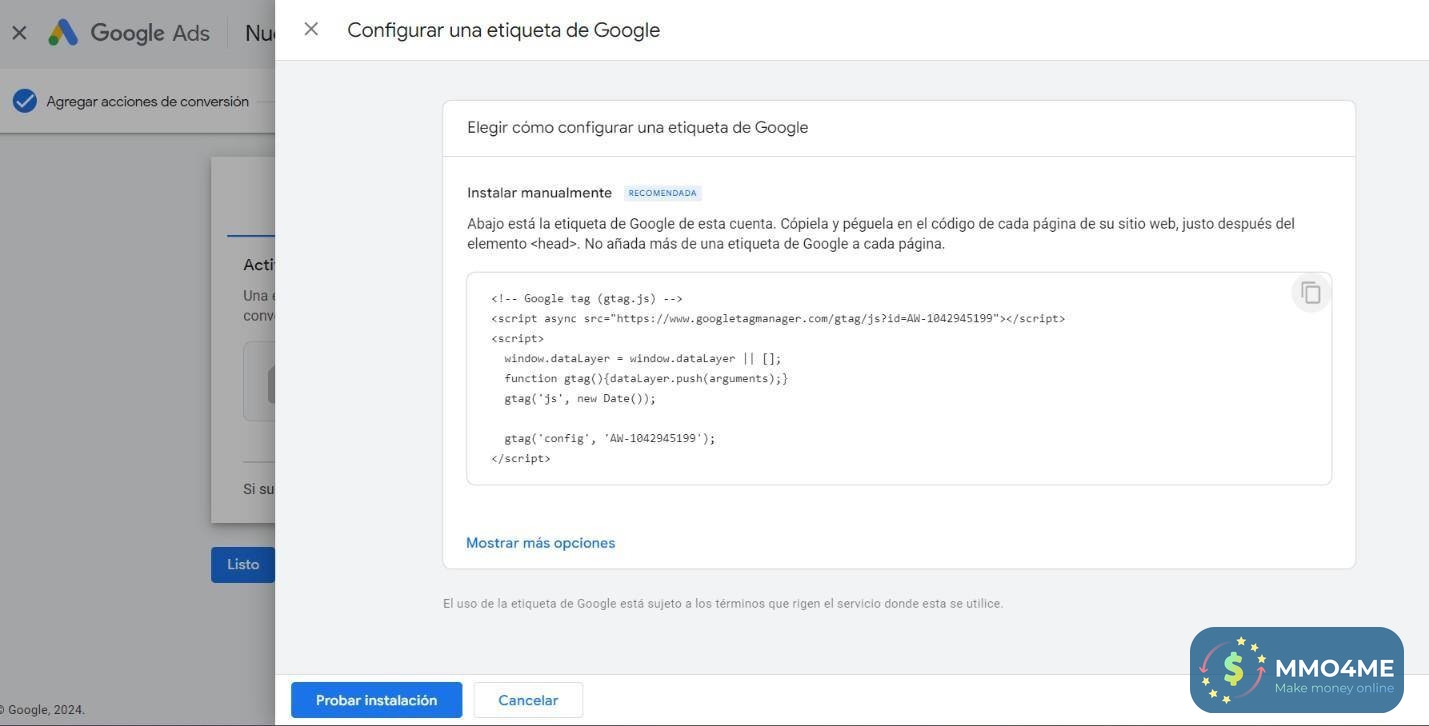The height and width of the screenshot is (726, 1429).
Task: Click the script async src line in code
Action: pos(777,318)
